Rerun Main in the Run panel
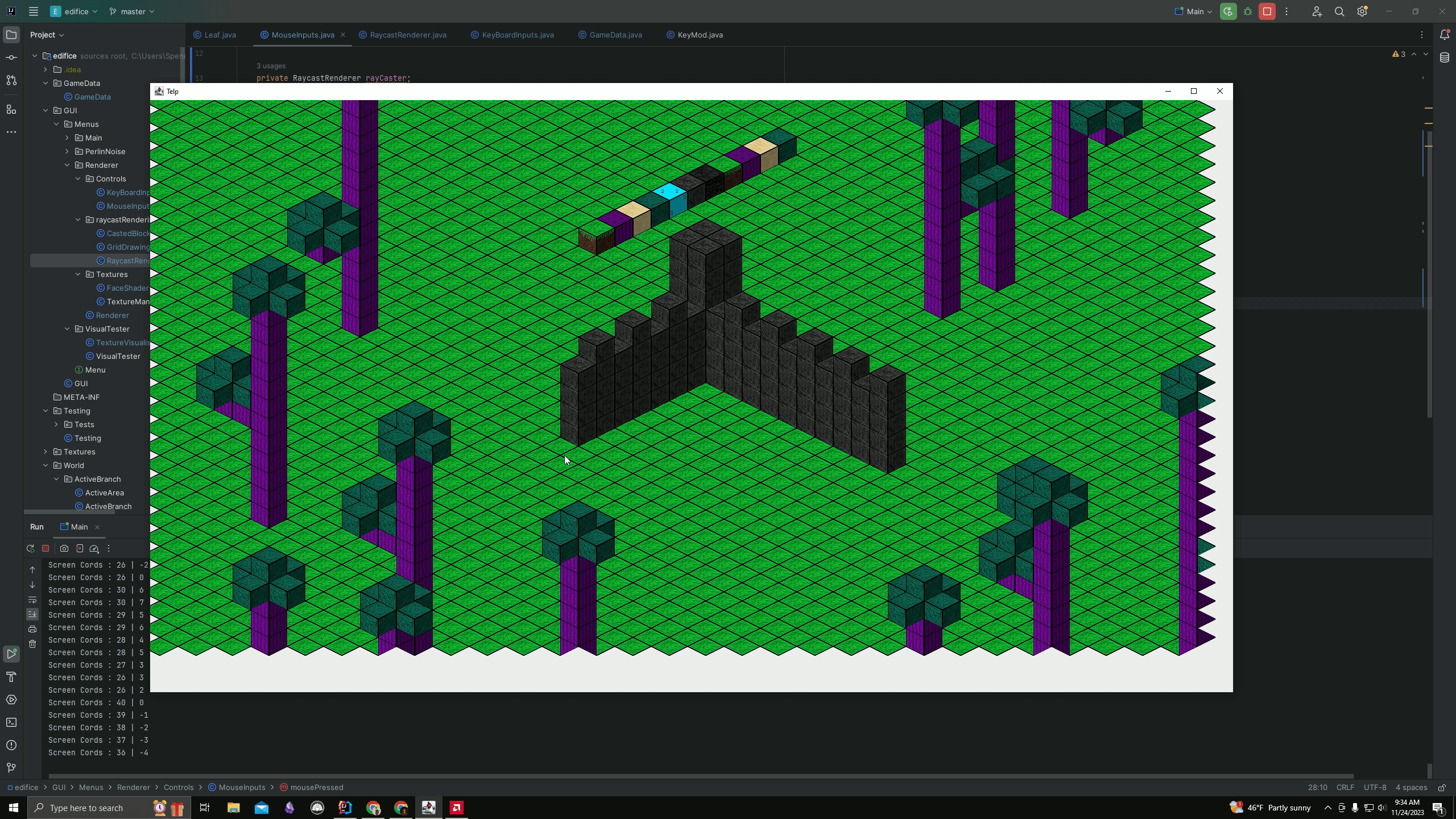Image resolution: width=1456 pixels, height=819 pixels. click(31, 549)
